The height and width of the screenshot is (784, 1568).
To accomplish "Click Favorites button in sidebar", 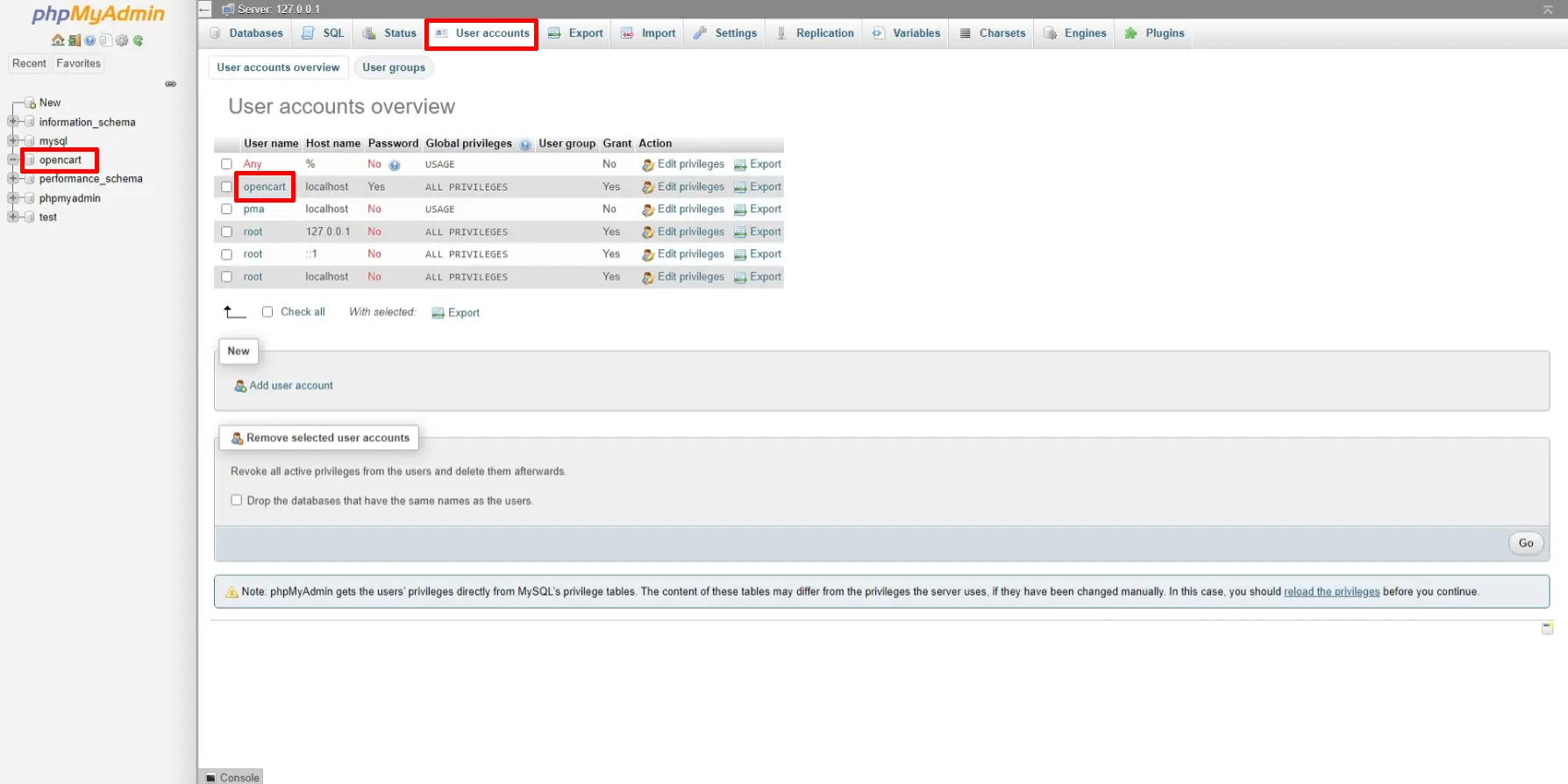I will click(79, 63).
